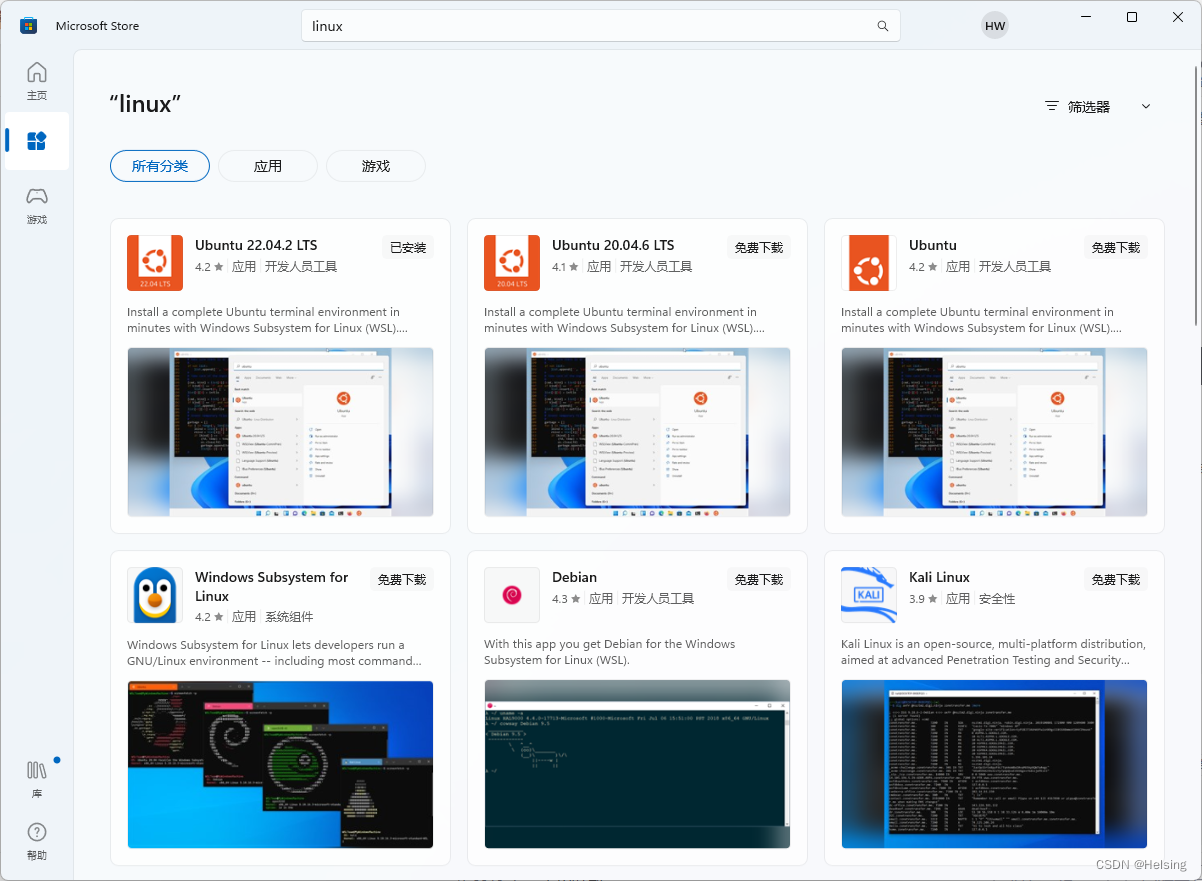This screenshot has width=1202, height=881.
Task: Click 已安装 button on Ubuntu 22.04.2 LTS
Action: click(408, 248)
